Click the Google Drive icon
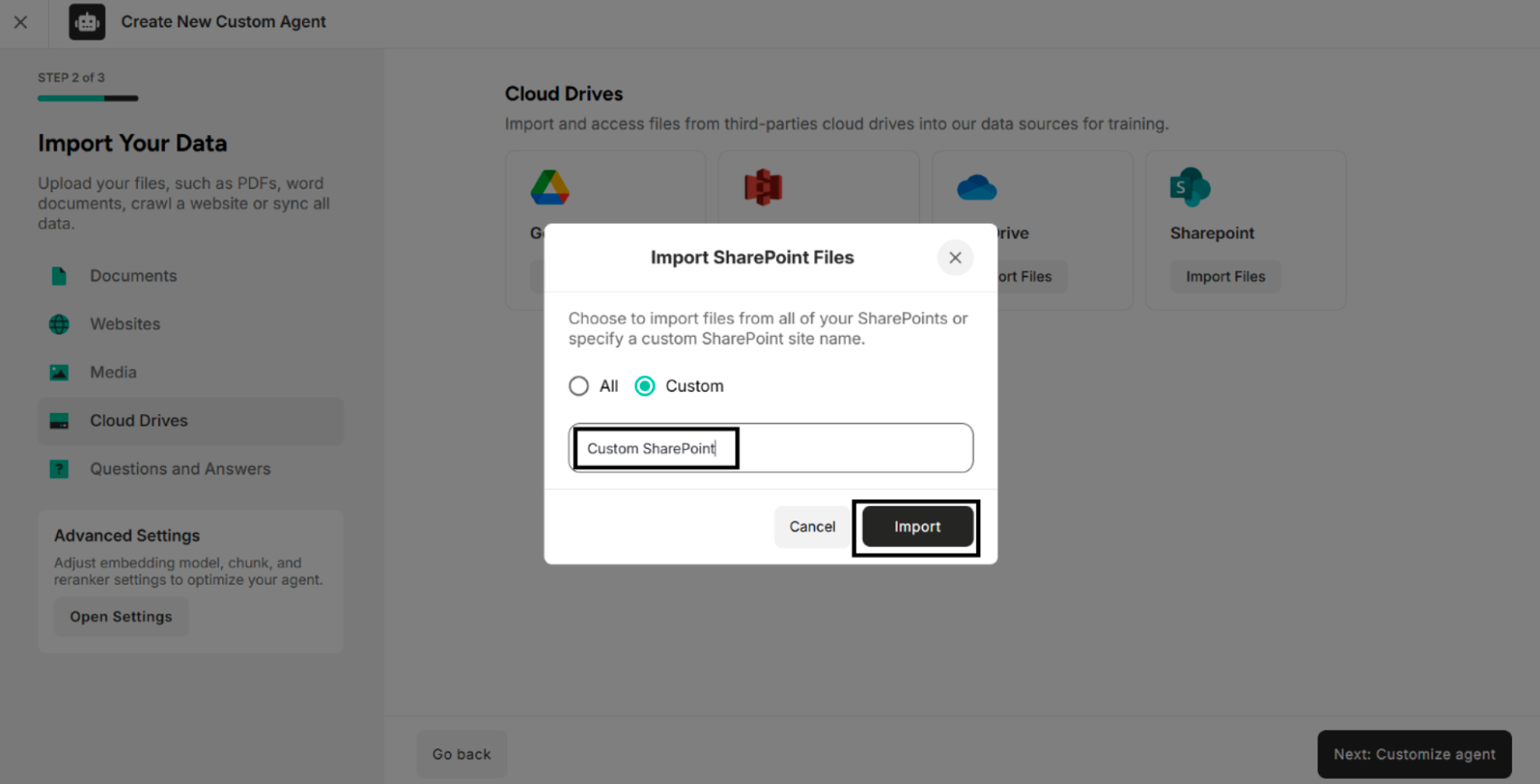The height and width of the screenshot is (784, 1540). 548,187
